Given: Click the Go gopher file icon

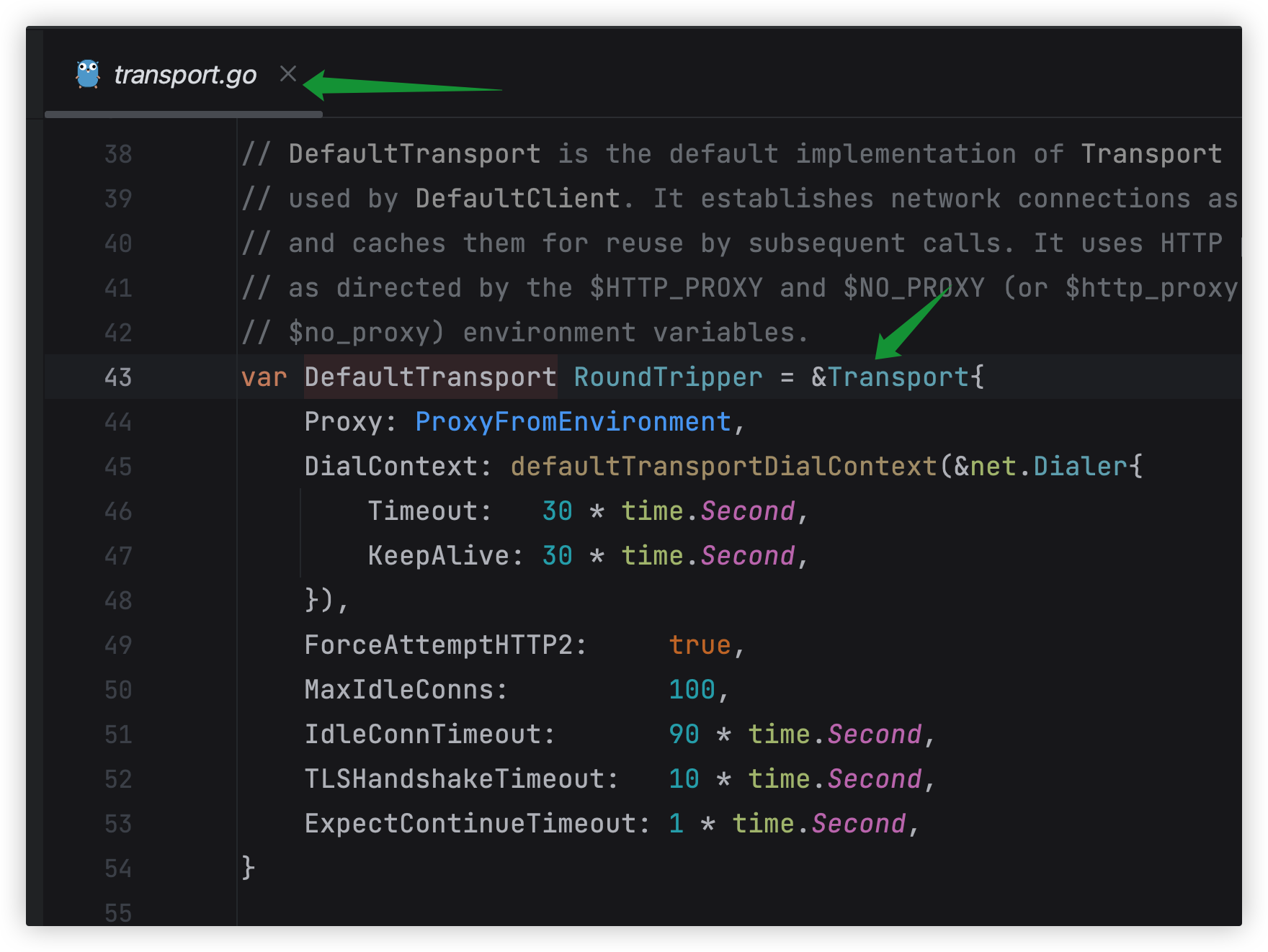Looking at the screenshot, I should point(88,74).
